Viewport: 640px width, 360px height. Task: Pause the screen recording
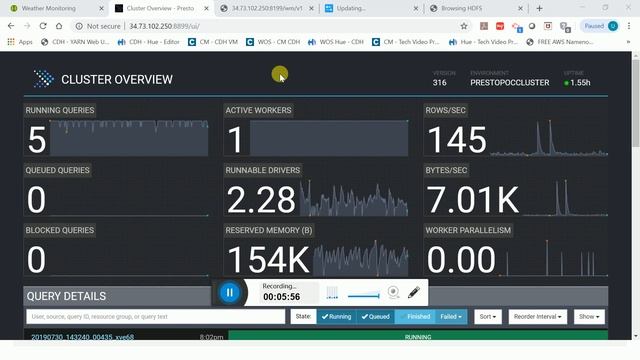click(229, 292)
